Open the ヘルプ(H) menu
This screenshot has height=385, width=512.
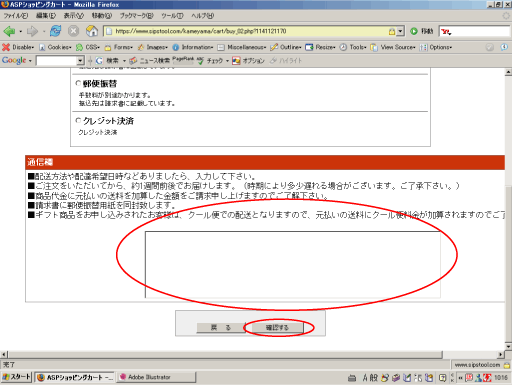click(202, 16)
